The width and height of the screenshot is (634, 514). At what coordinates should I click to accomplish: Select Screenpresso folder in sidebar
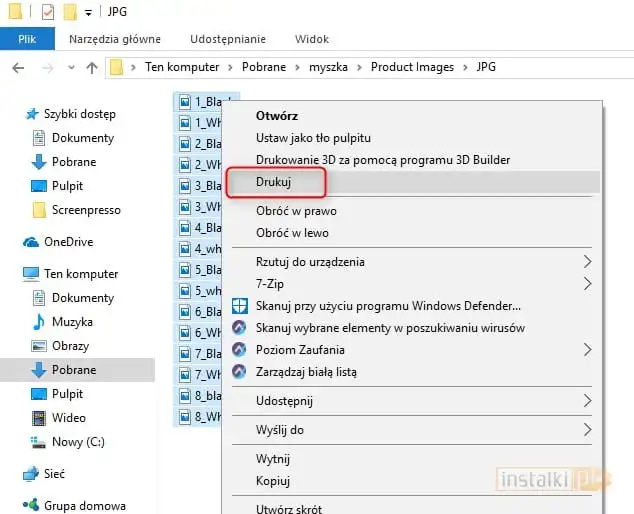click(x=86, y=210)
